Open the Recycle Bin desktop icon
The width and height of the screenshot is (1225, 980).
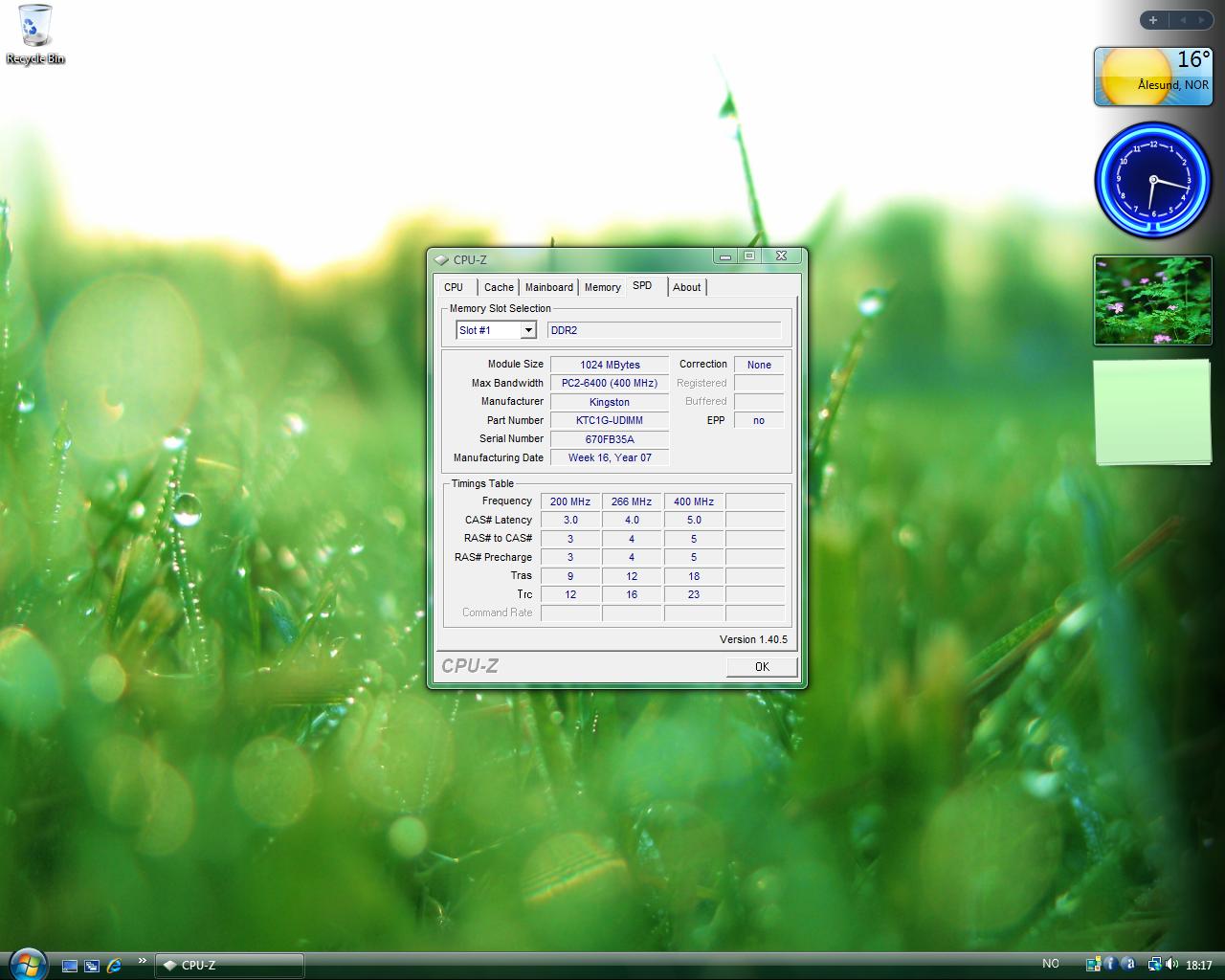[x=35, y=35]
